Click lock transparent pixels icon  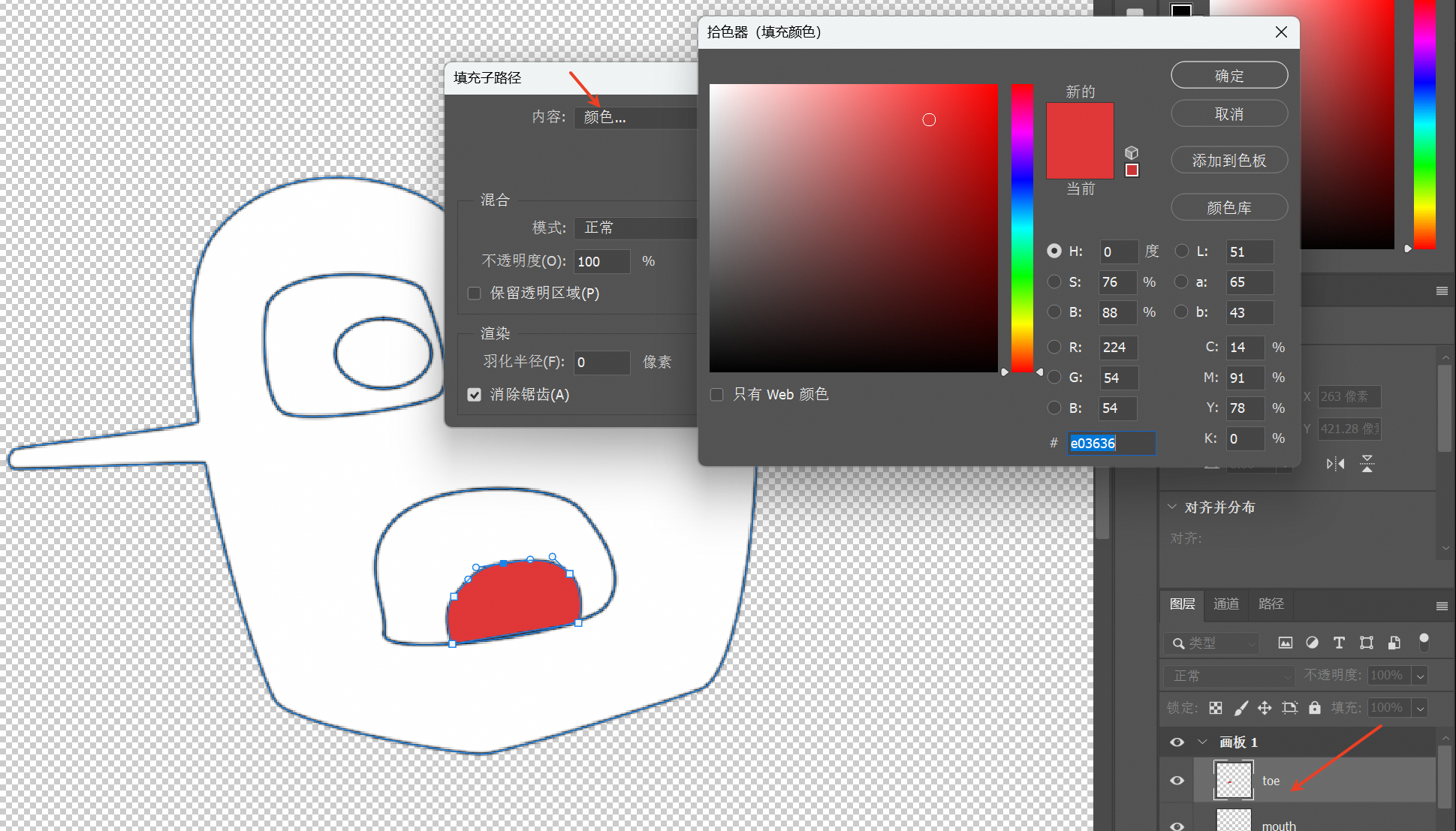coord(1216,708)
